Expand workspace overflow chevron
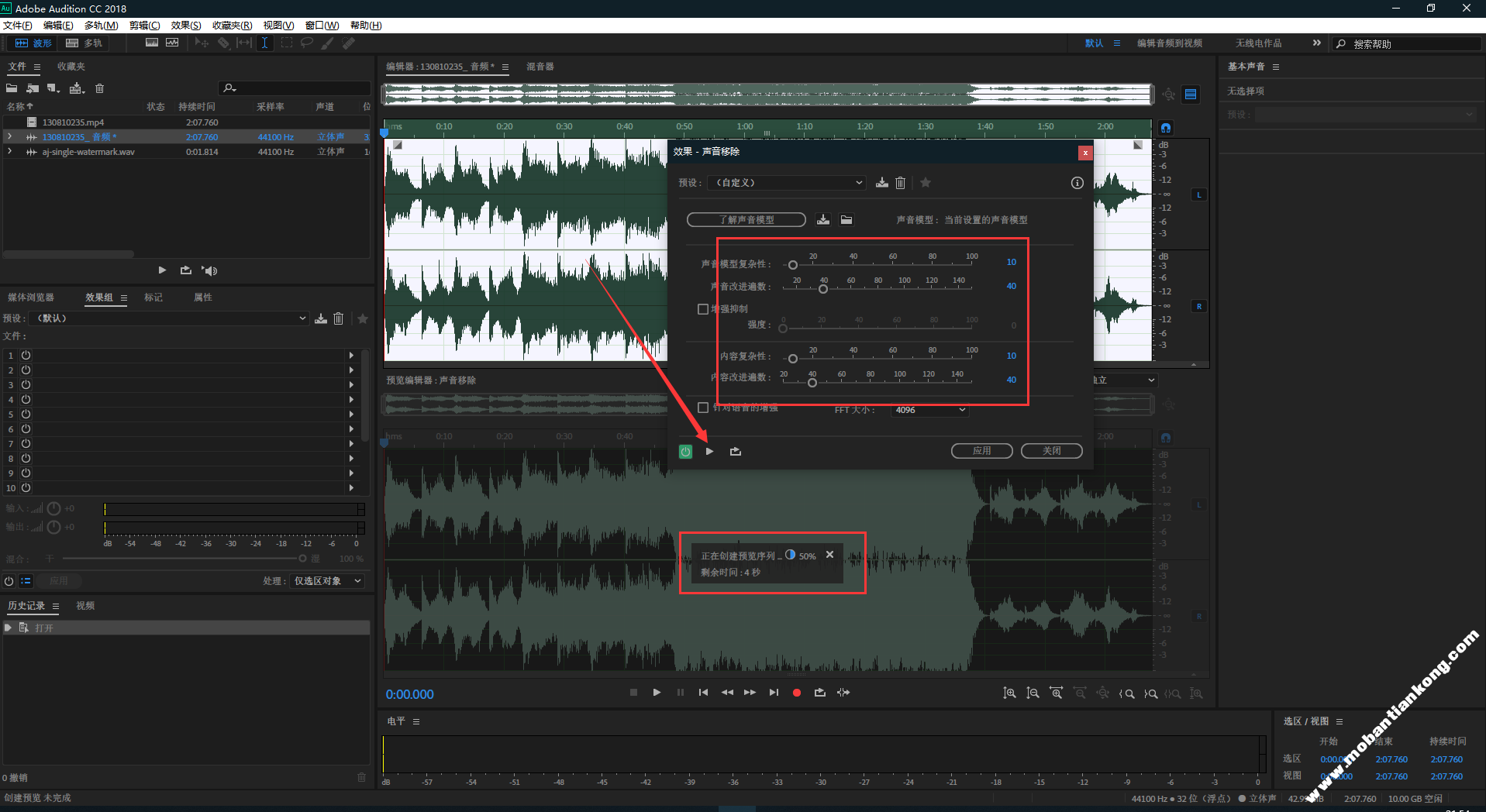 click(1316, 43)
